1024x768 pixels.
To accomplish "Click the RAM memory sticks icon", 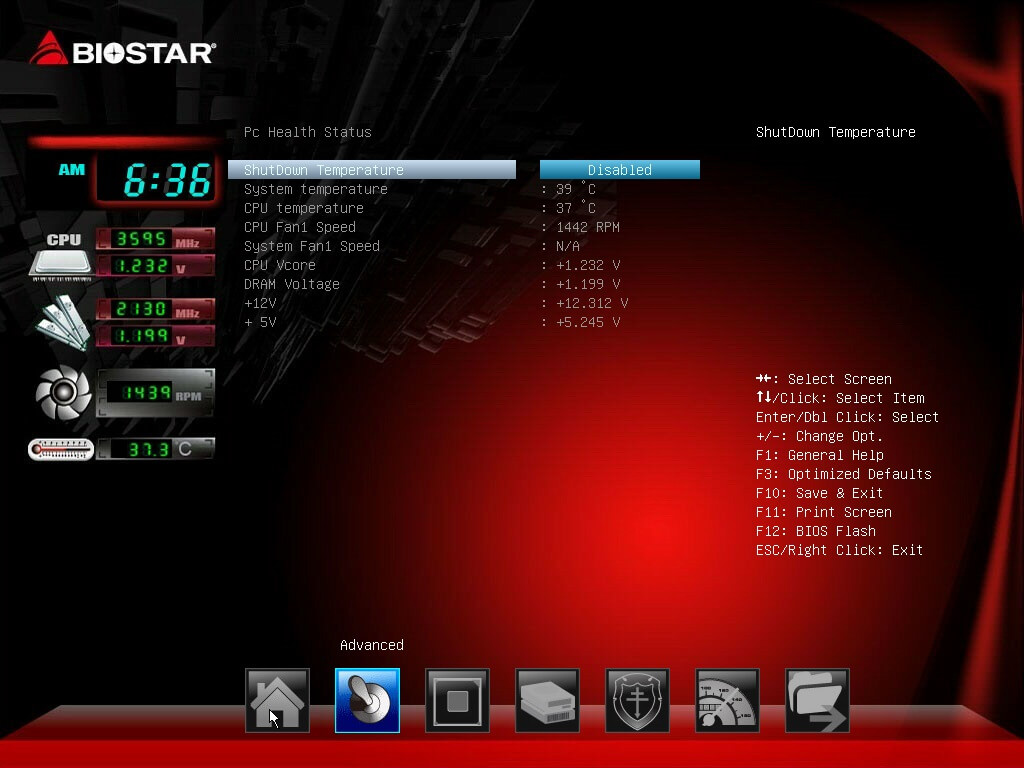I will pyautogui.click(x=61, y=322).
